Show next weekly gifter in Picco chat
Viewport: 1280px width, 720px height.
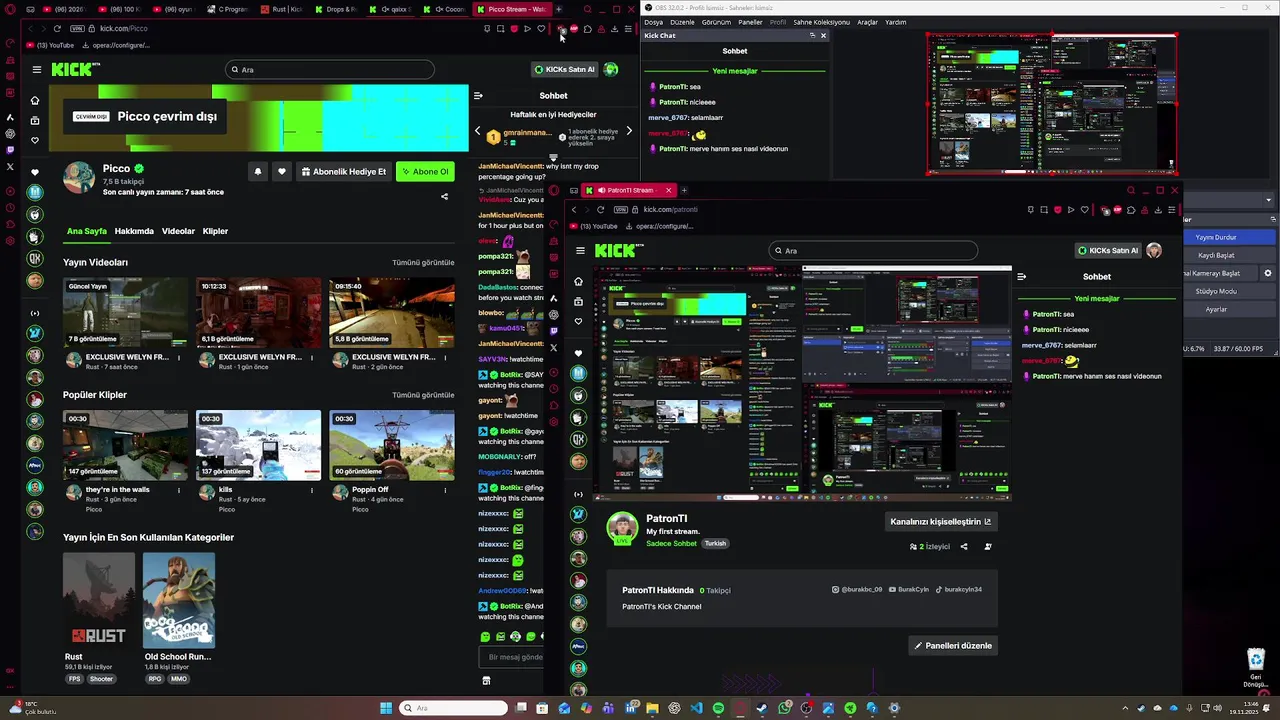point(629,131)
